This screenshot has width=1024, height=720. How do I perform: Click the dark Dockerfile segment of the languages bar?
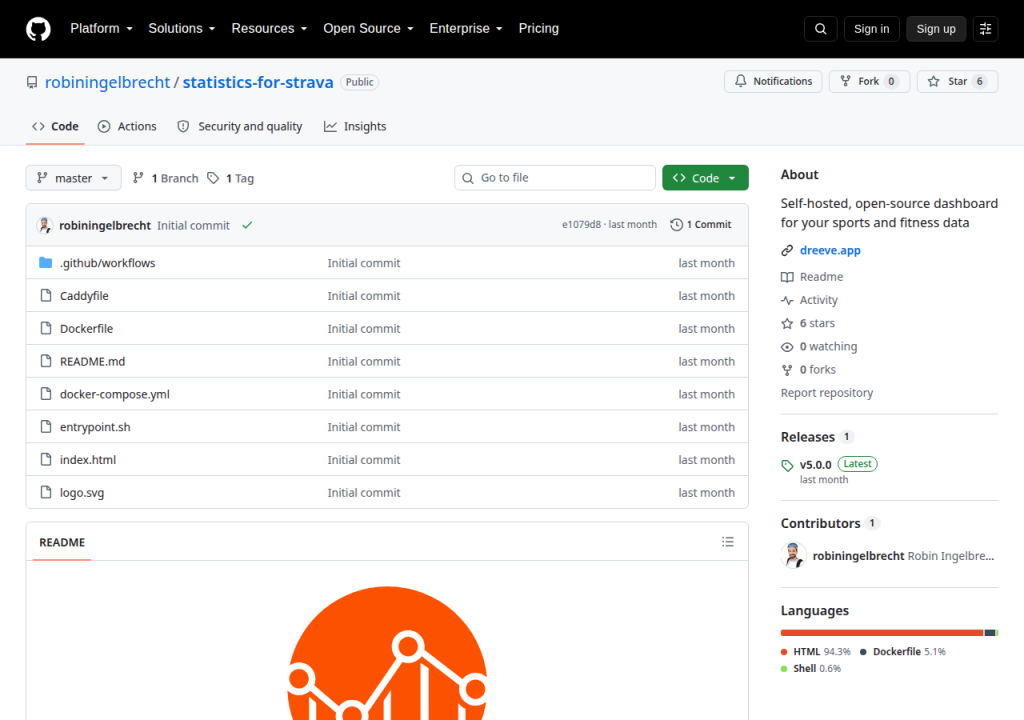(989, 632)
